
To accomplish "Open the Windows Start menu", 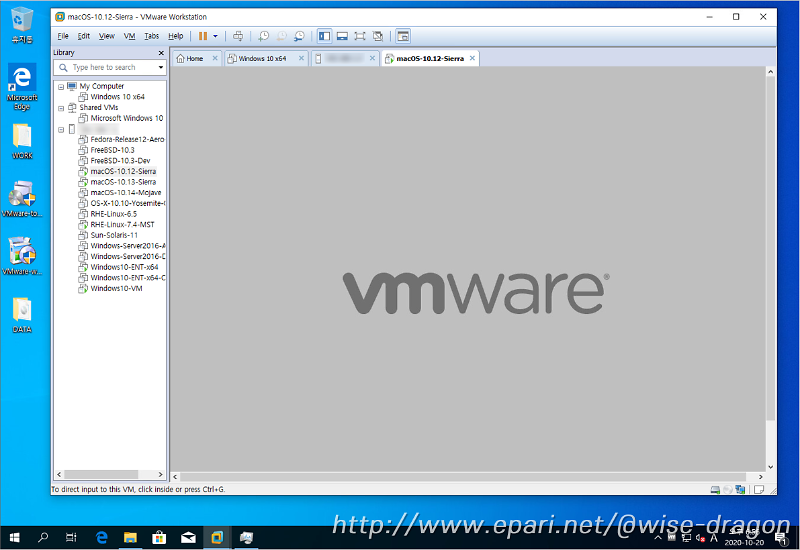I will 14,538.
